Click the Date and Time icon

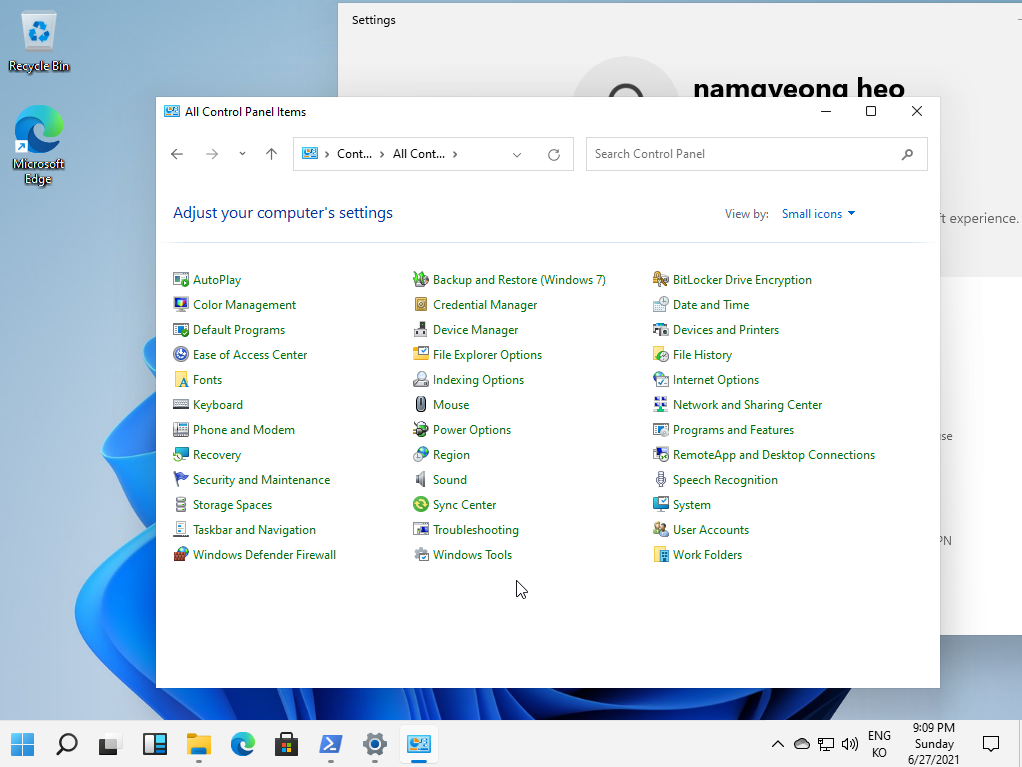click(x=661, y=304)
